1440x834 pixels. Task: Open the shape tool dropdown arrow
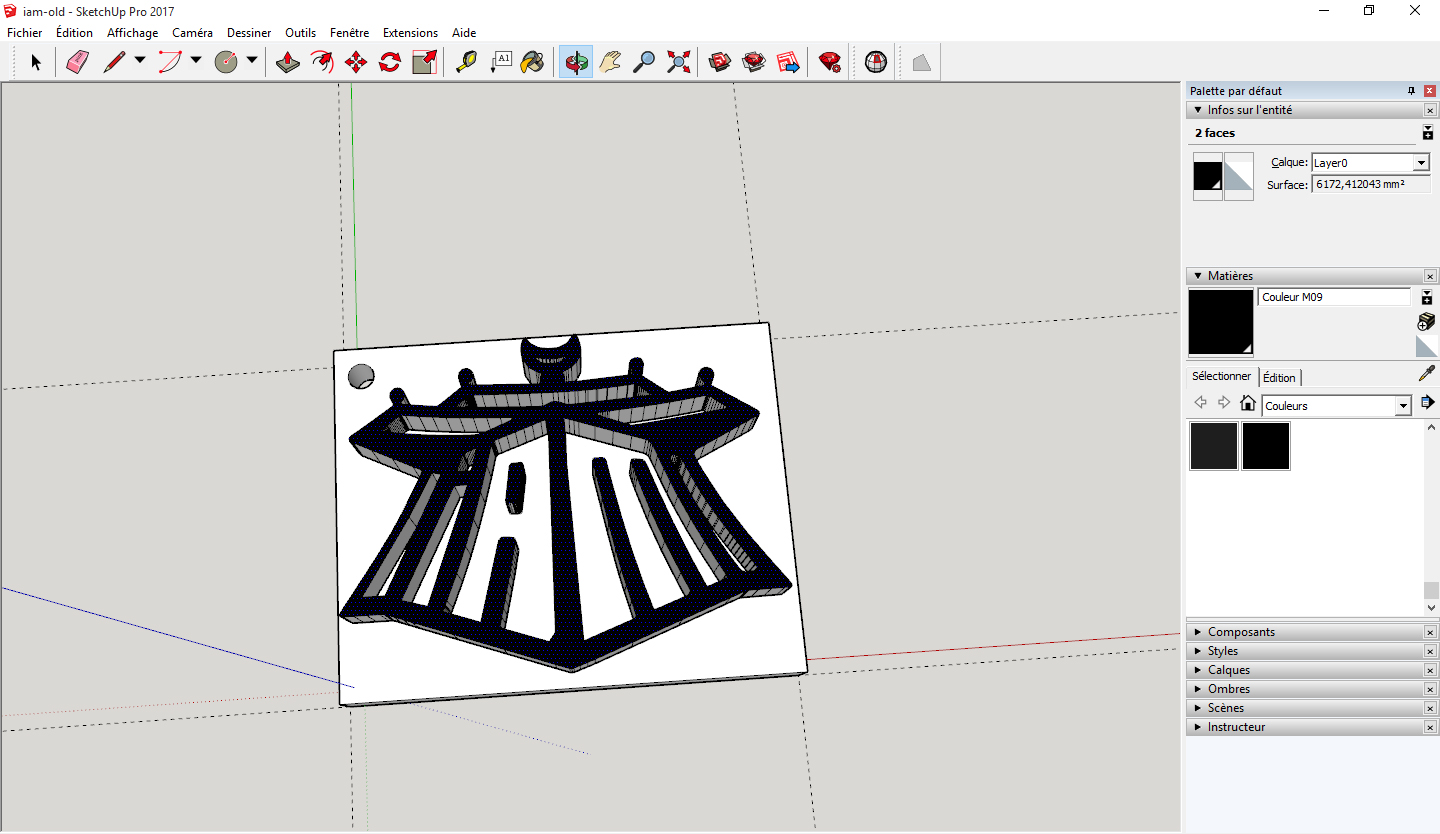click(x=251, y=61)
